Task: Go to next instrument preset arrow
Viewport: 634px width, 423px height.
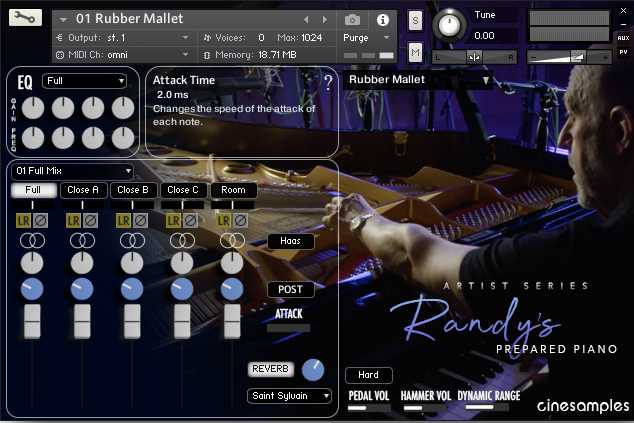Action: tap(324, 19)
